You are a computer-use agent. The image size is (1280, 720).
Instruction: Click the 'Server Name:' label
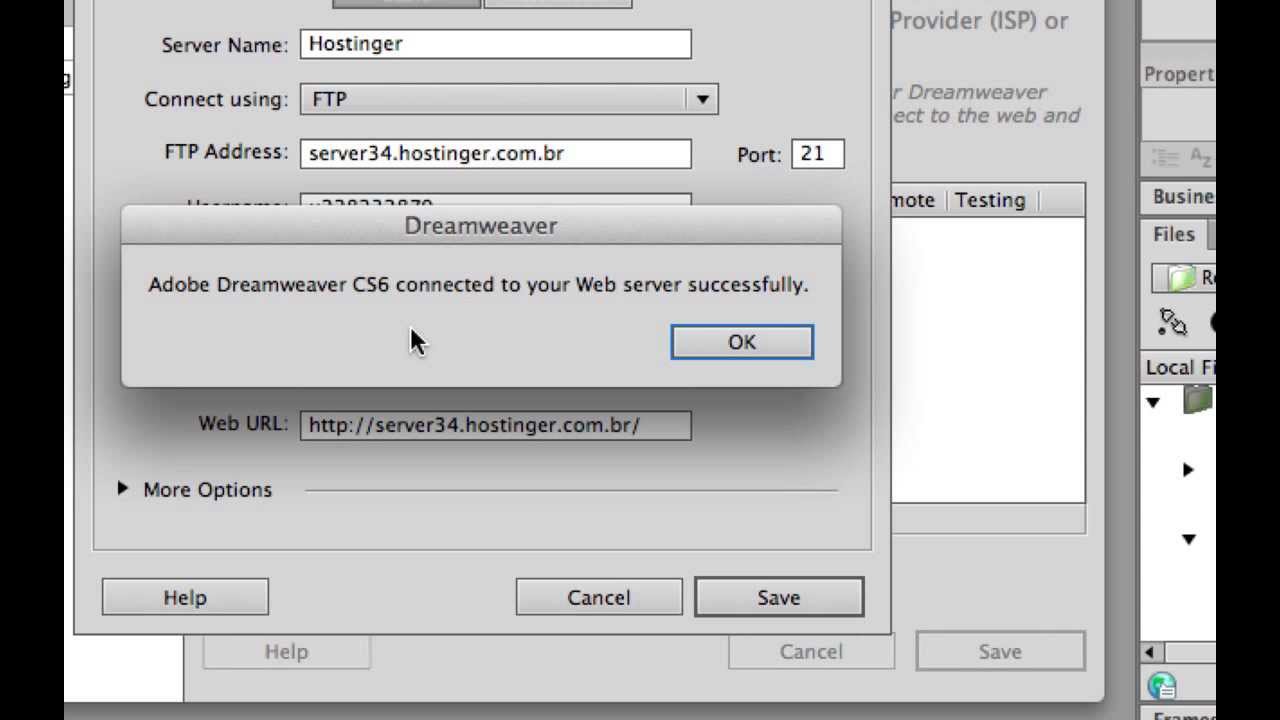pos(224,45)
